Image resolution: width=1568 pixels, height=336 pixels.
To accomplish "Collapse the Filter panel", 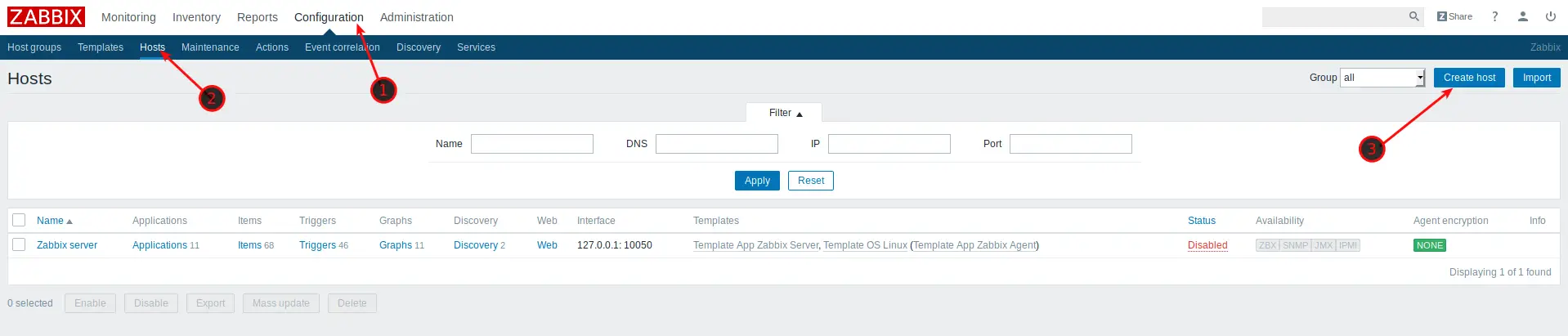I will click(785, 113).
